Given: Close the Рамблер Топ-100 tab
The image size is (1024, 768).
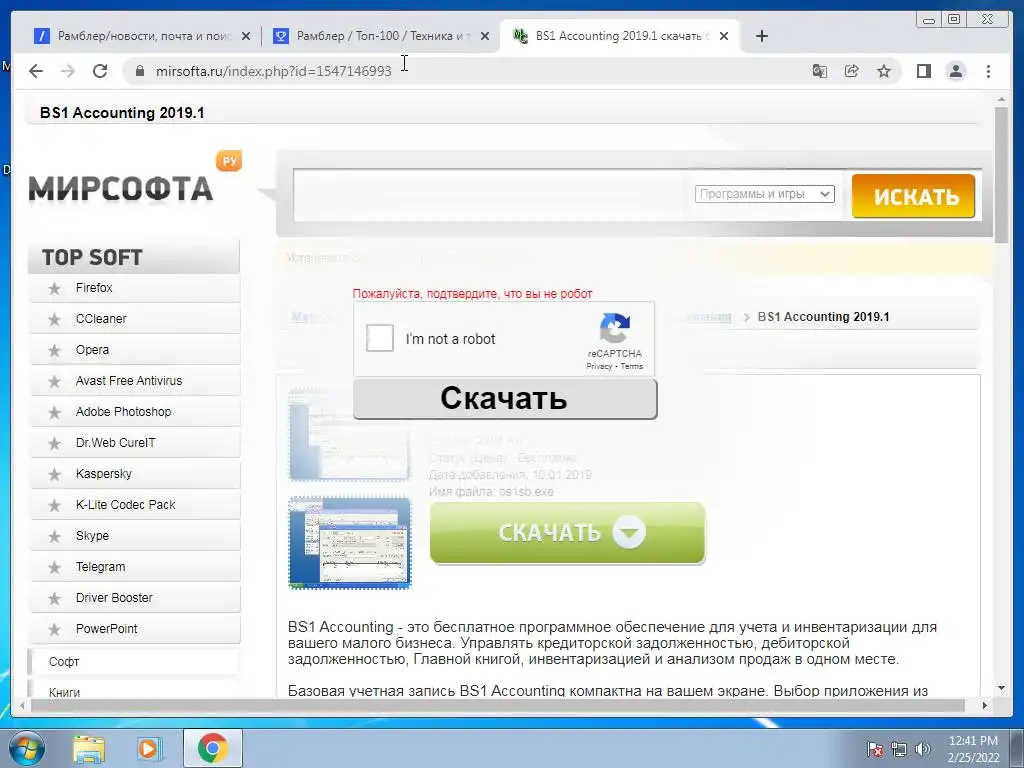Looking at the screenshot, I should click(485, 37).
